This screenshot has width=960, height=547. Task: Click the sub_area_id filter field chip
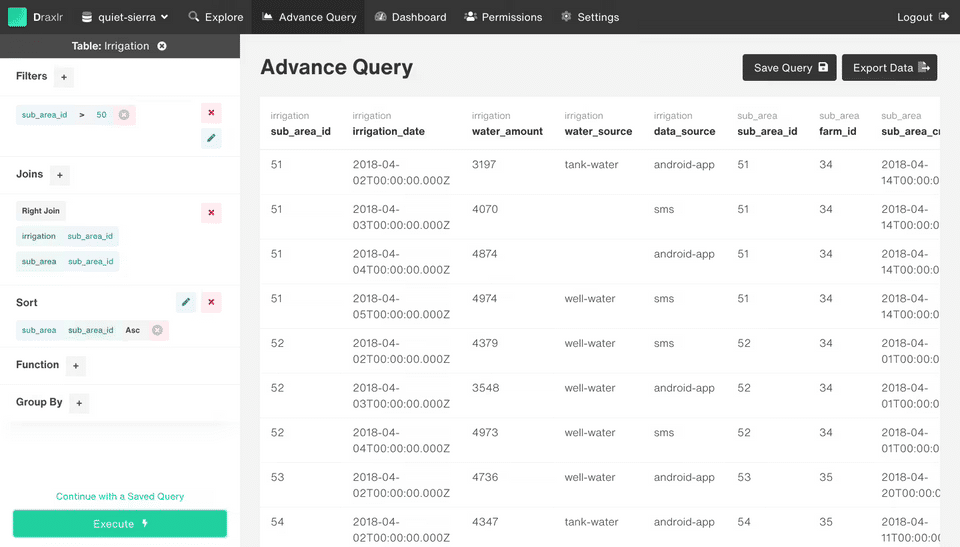tap(44, 115)
